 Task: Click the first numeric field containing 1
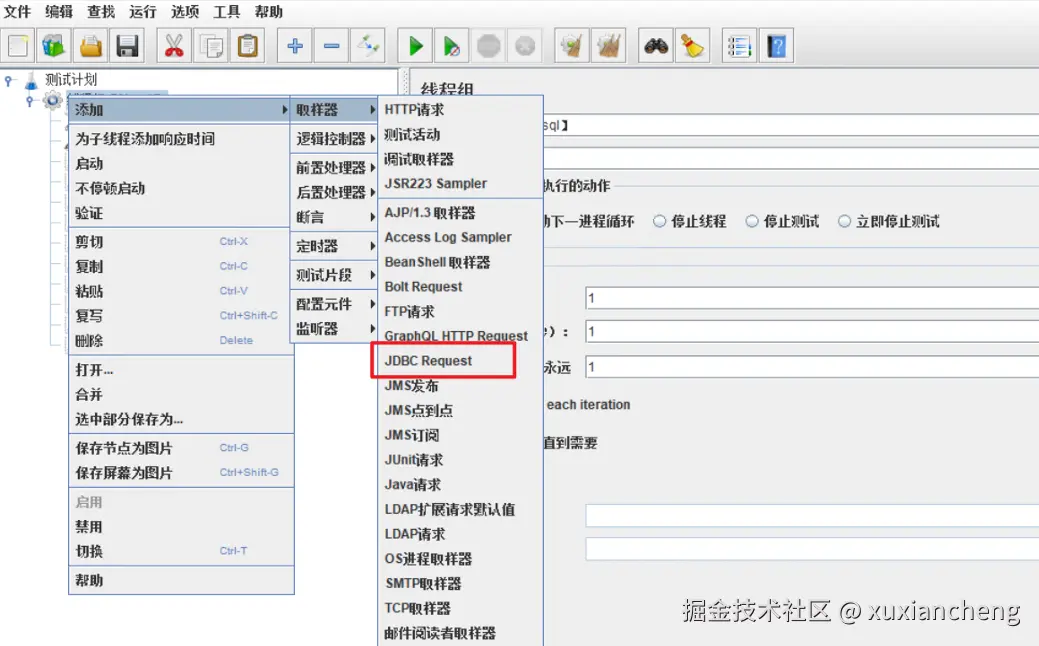pyautogui.click(x=812, y=298)
